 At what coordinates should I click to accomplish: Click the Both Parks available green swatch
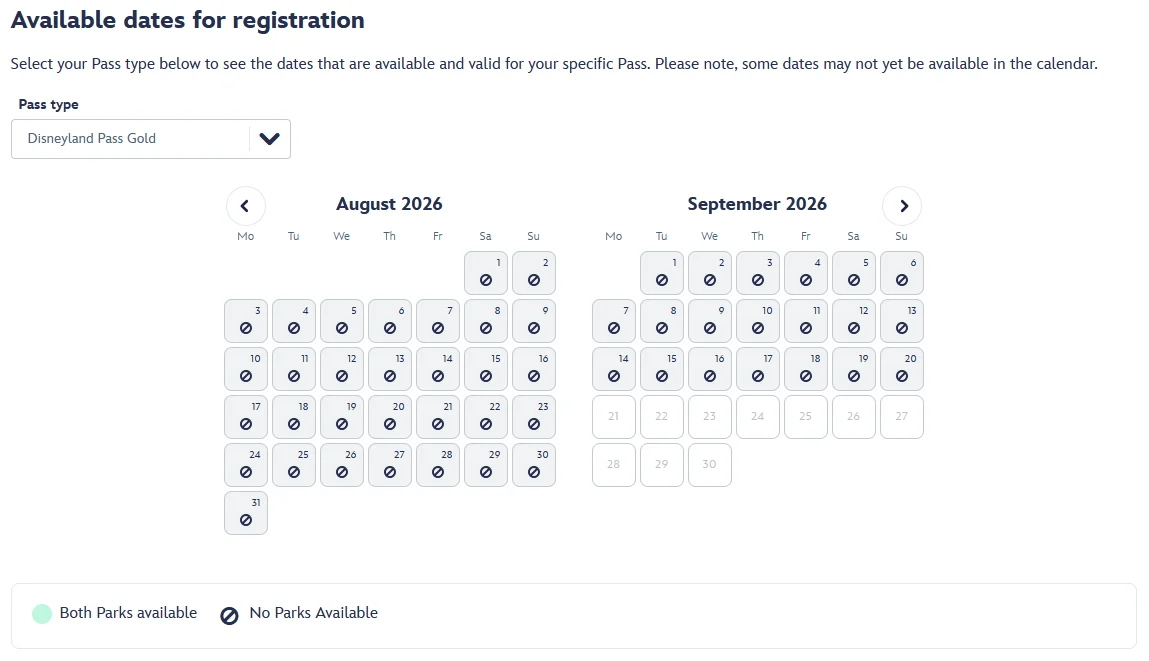click(x=42, y=614)
